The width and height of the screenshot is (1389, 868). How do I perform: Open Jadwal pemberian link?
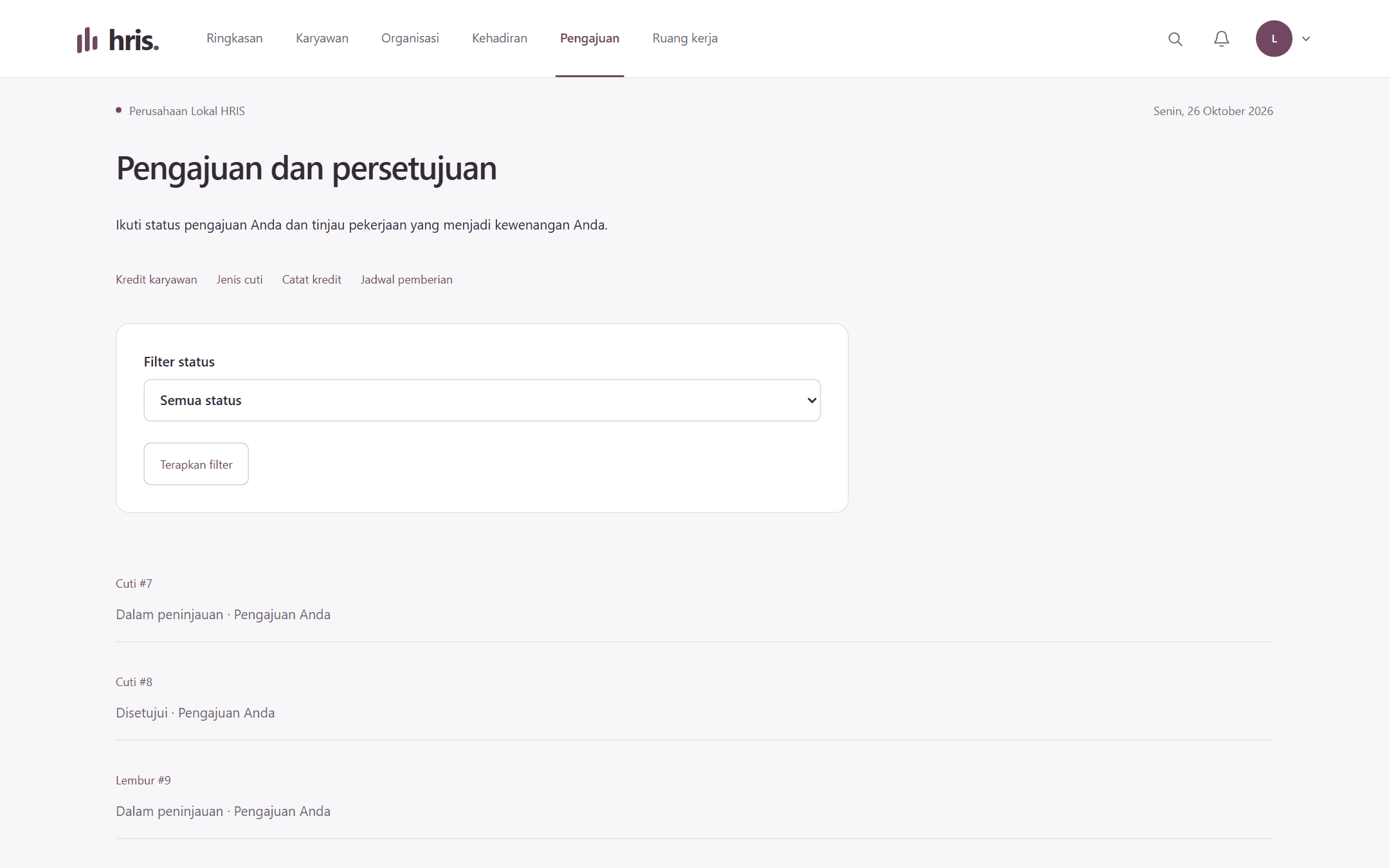[406, 280]
